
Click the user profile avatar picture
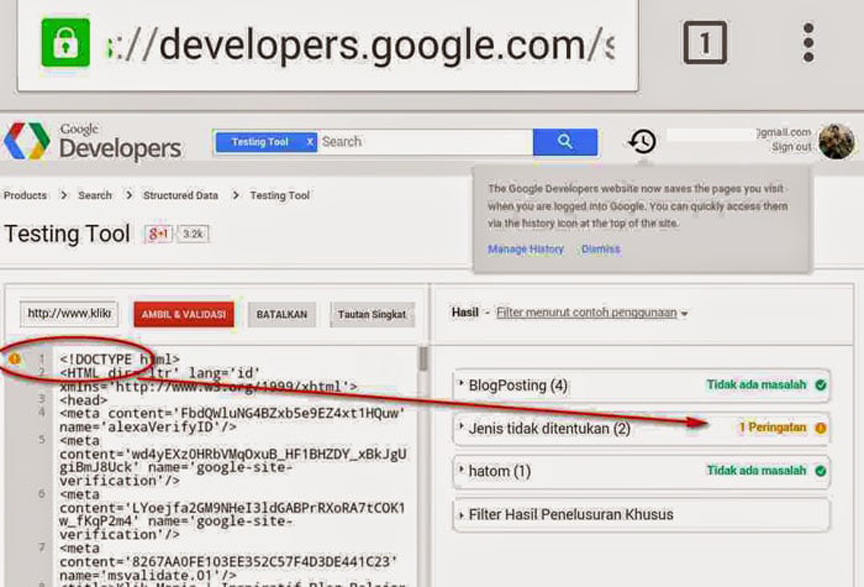point(836,141)
